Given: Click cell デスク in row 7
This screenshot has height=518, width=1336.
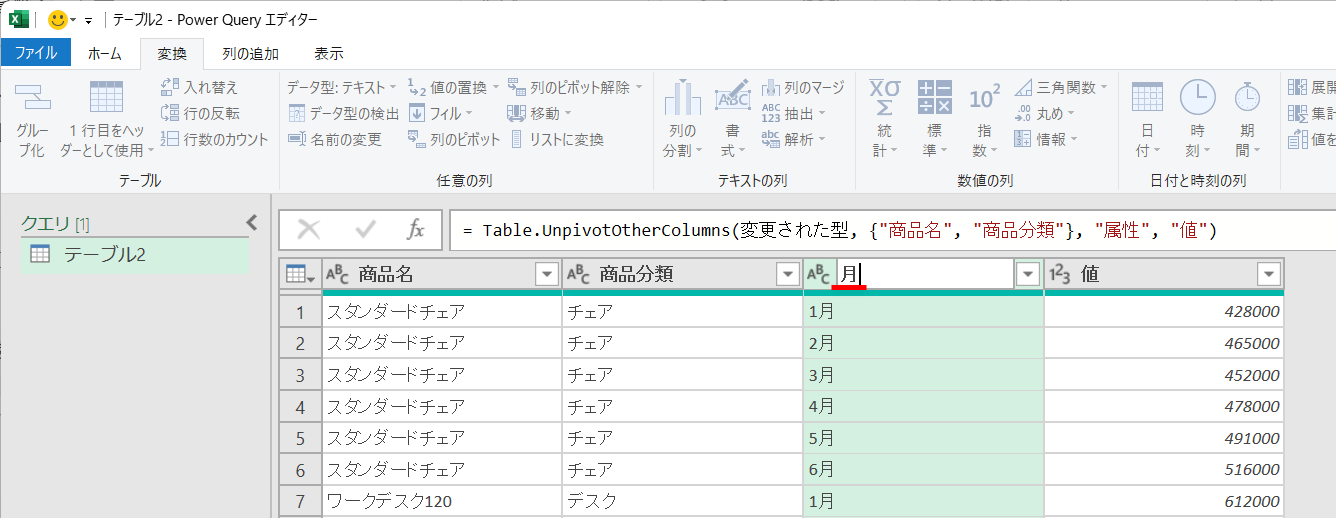Looking at the screenshot, I should (x=682, y=502).
